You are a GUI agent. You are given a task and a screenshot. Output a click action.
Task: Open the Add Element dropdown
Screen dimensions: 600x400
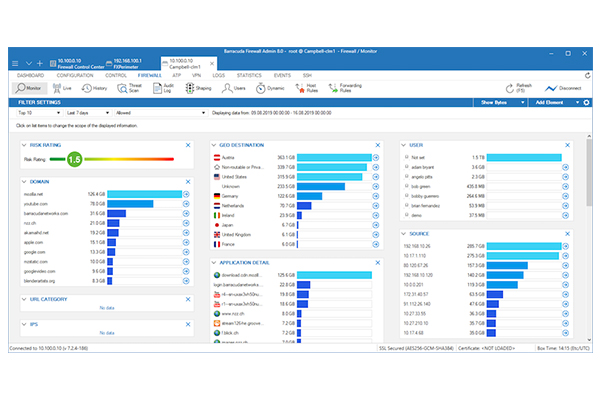(x=555, y=102)
